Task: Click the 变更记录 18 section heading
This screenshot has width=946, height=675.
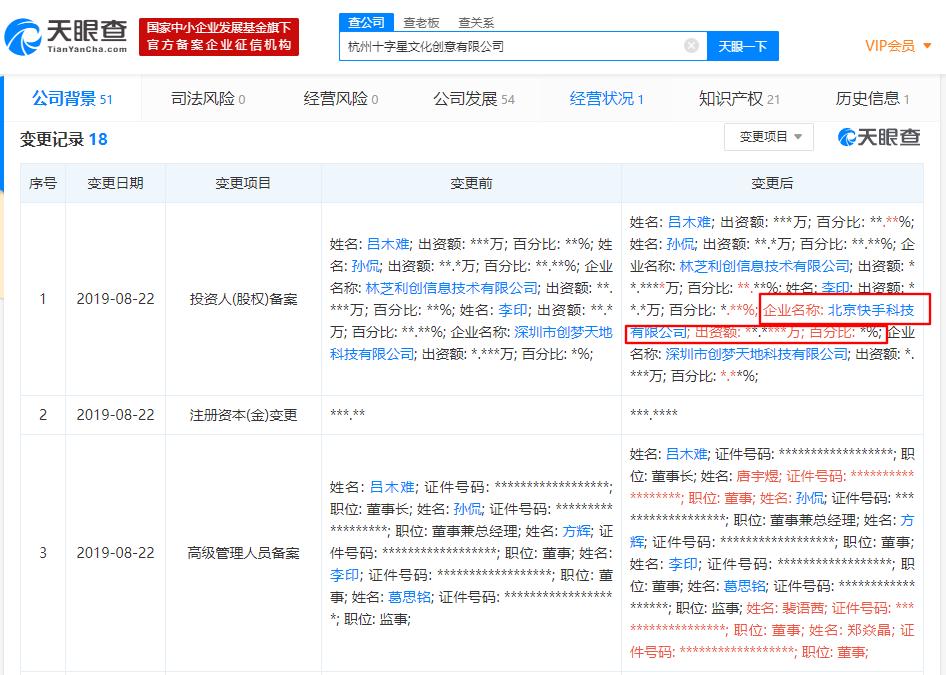Action: coord(63,139)
